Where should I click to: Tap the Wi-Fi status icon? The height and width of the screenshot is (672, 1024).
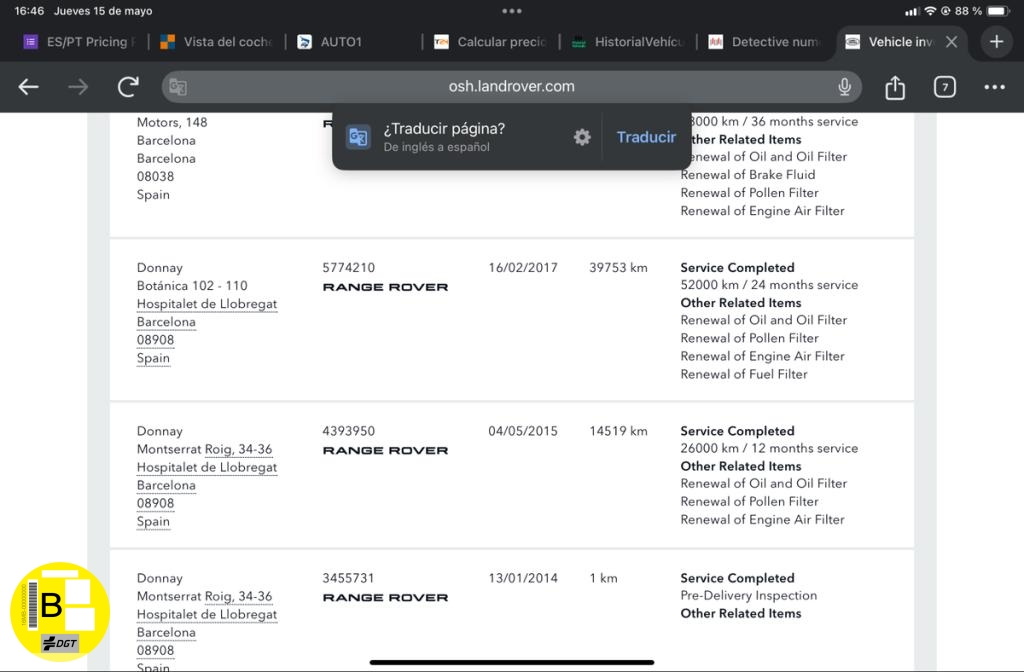(931, 11)
